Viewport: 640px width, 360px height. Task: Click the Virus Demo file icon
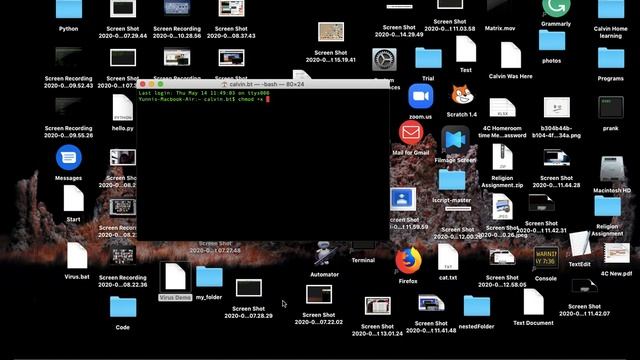click(175, 277)
